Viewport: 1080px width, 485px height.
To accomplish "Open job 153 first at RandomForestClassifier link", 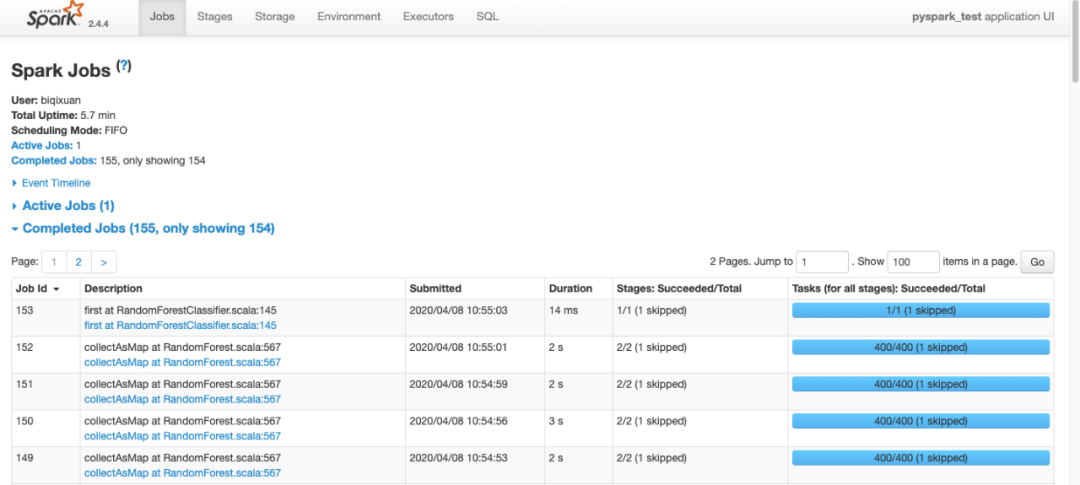I will [x=180, y=325].
